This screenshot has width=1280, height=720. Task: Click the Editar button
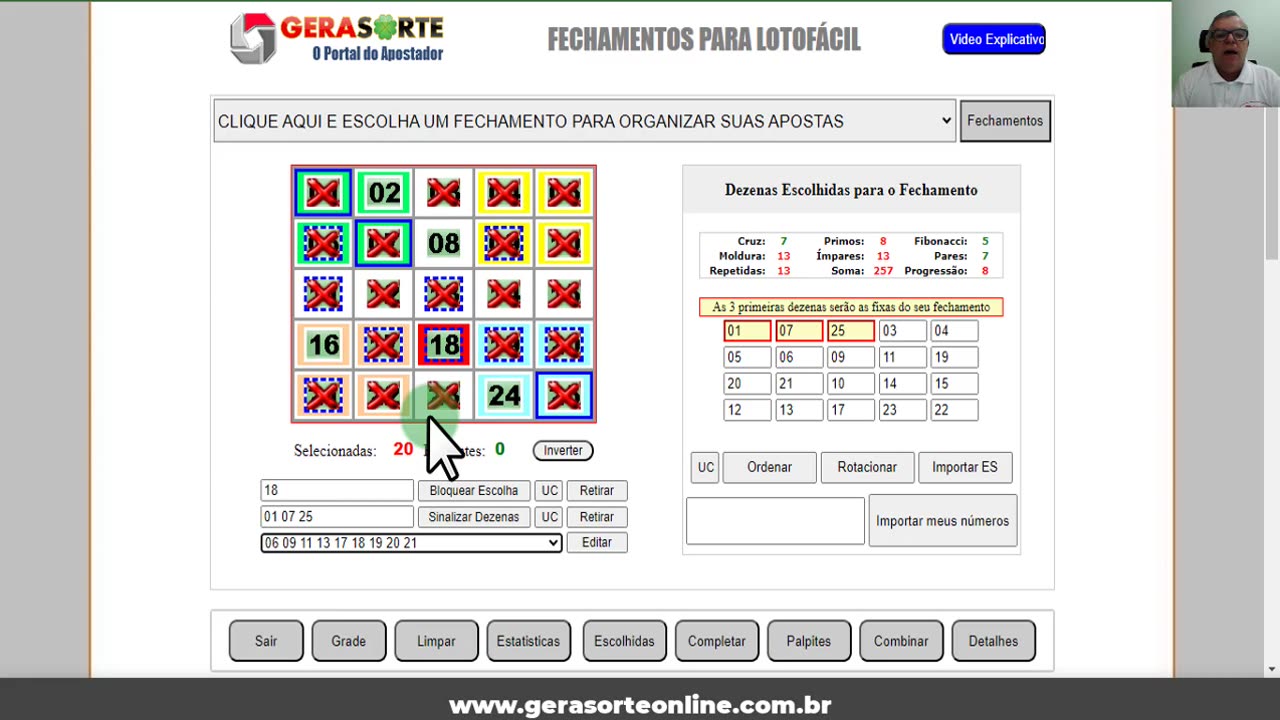(597, 542)
